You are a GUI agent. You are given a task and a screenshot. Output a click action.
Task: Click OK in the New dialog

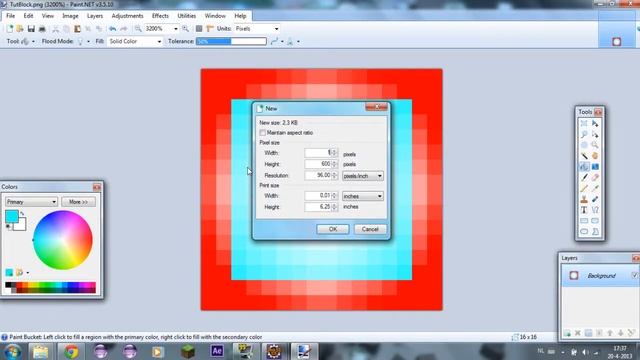[x=333, y=229]
